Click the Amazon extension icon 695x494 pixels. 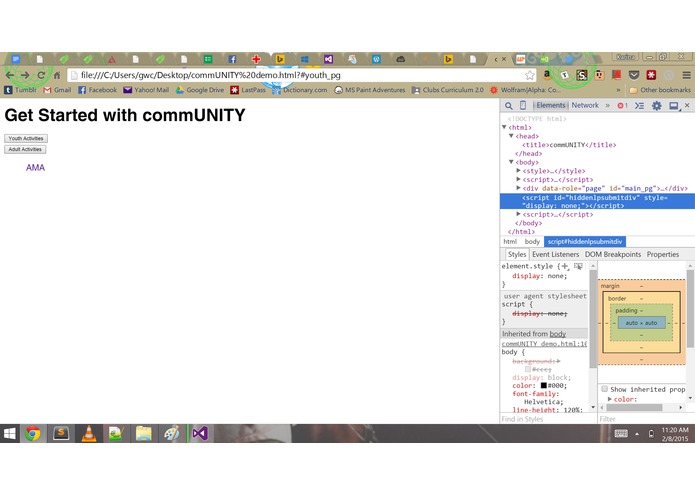click(x=547, y=75)
